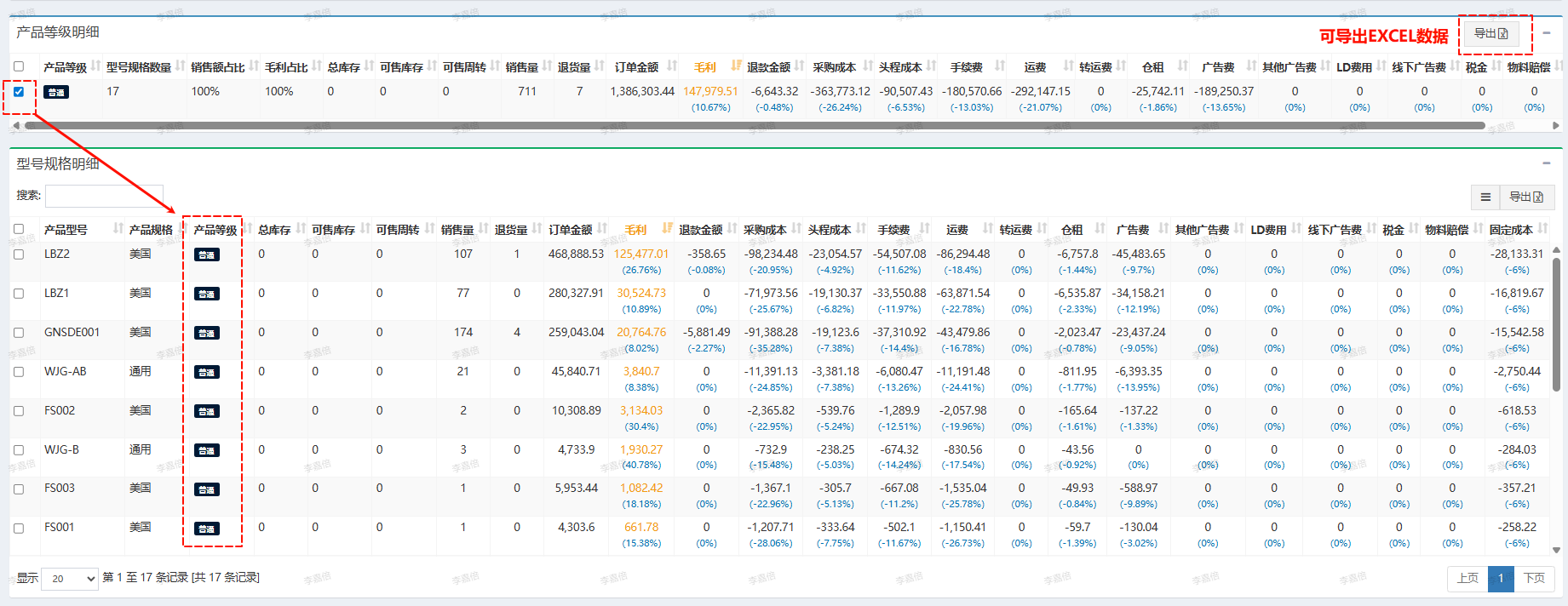
Task: Collapse the 型号规格明细 panel
Action: [x=1547, y=163]
